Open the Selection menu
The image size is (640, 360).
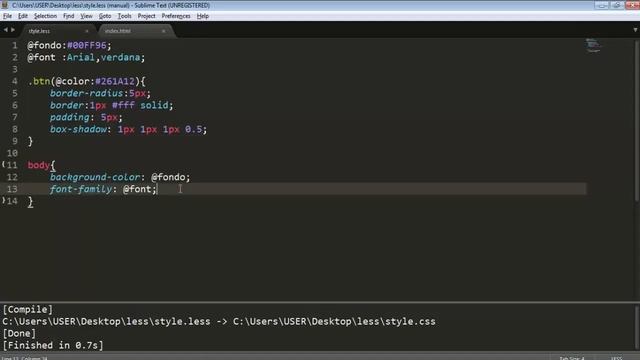tap(45, 16)
